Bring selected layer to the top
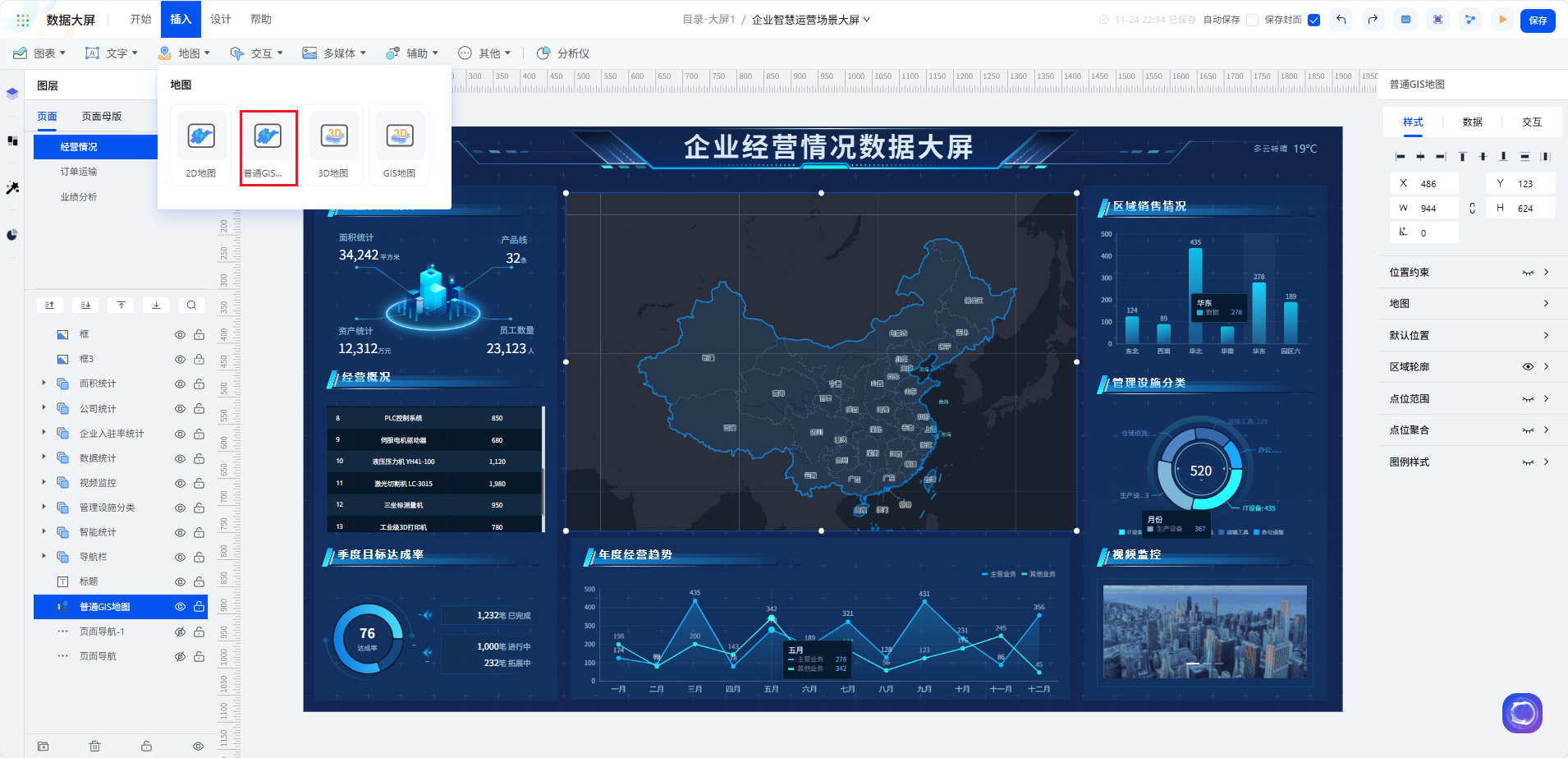This screenshot has width=1568, height=758. pyautogui.click(x=121, y=305)
